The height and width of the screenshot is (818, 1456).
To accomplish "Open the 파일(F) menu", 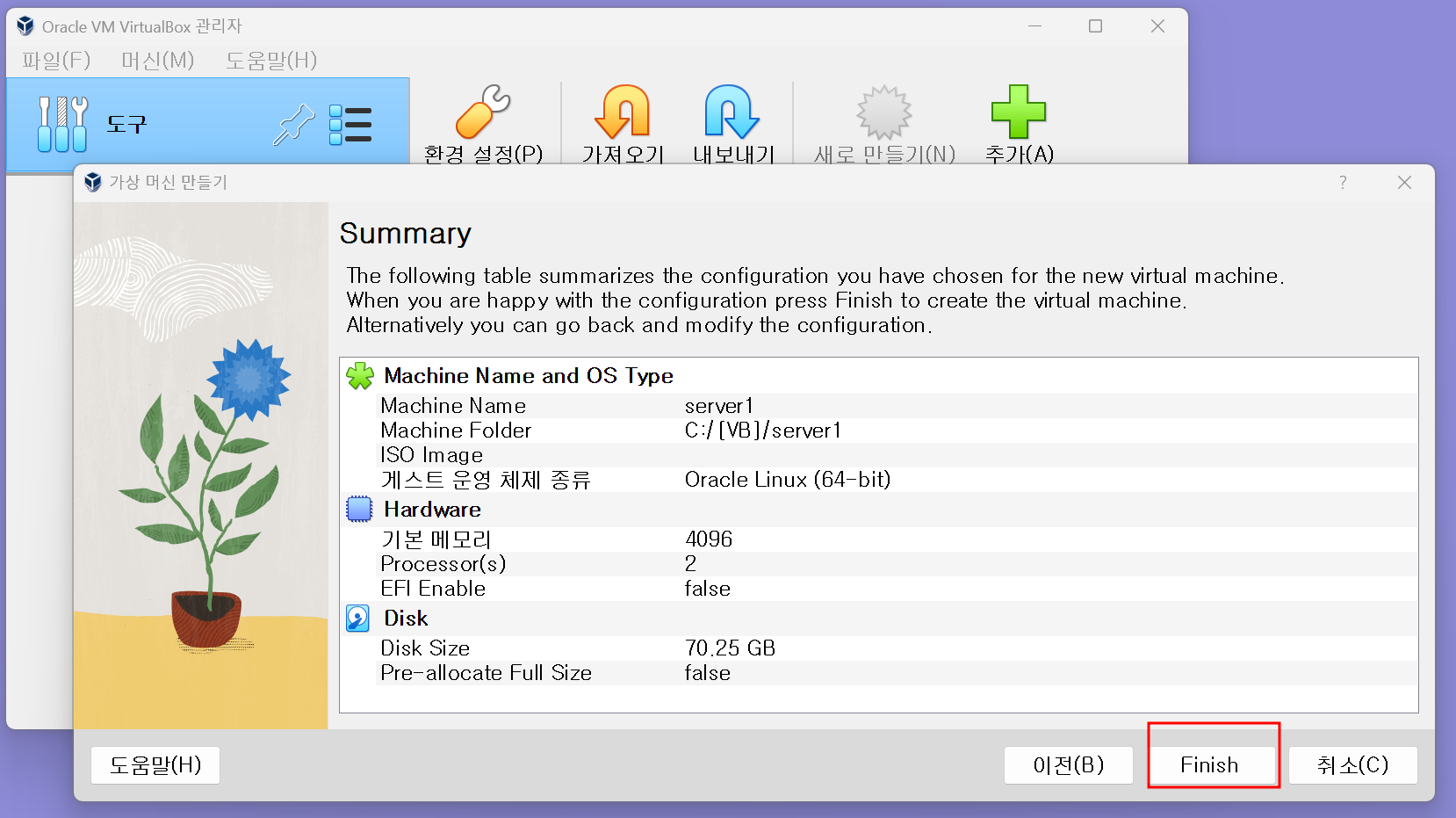I will click(56, 61).
